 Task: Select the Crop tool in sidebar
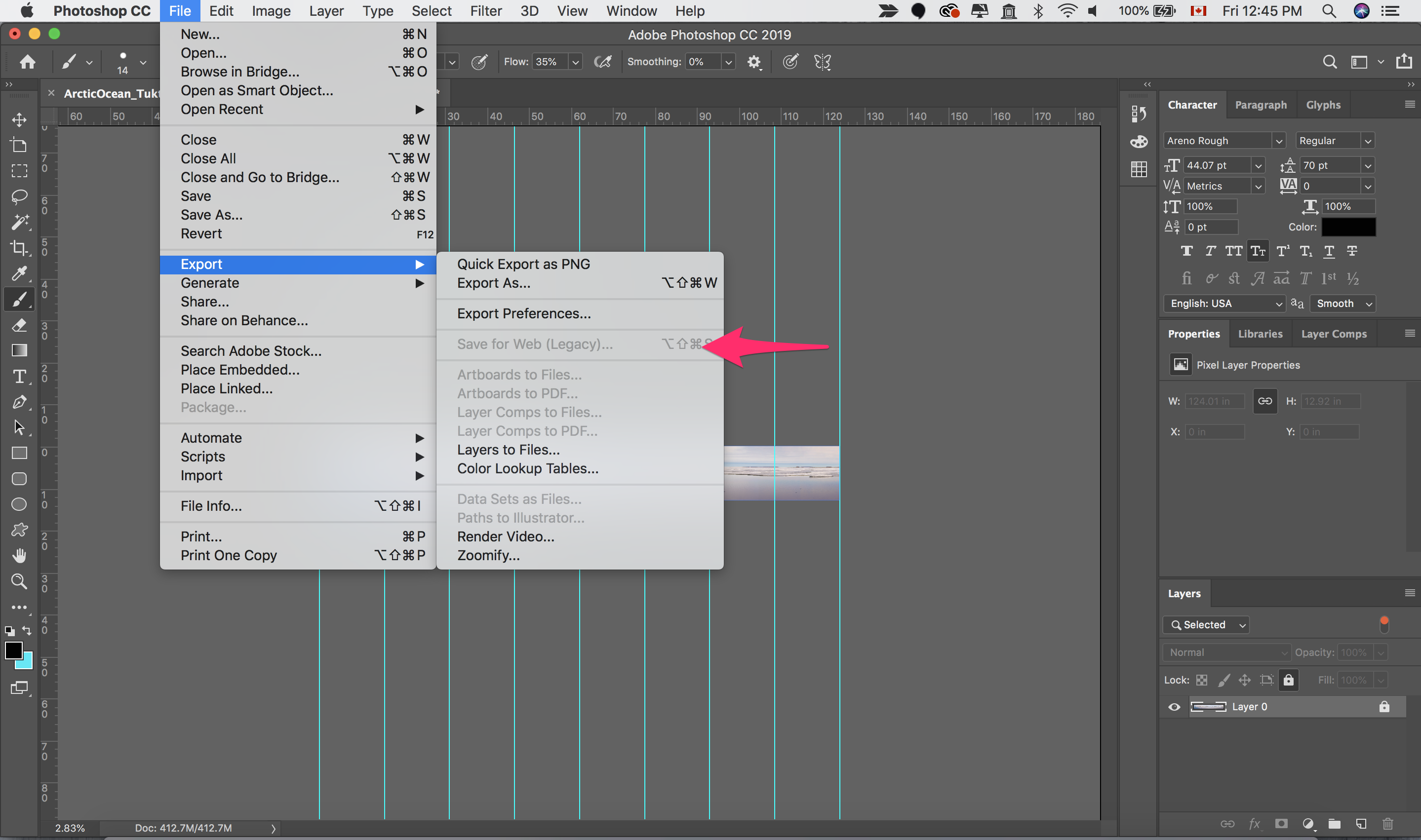click(18, 248)
